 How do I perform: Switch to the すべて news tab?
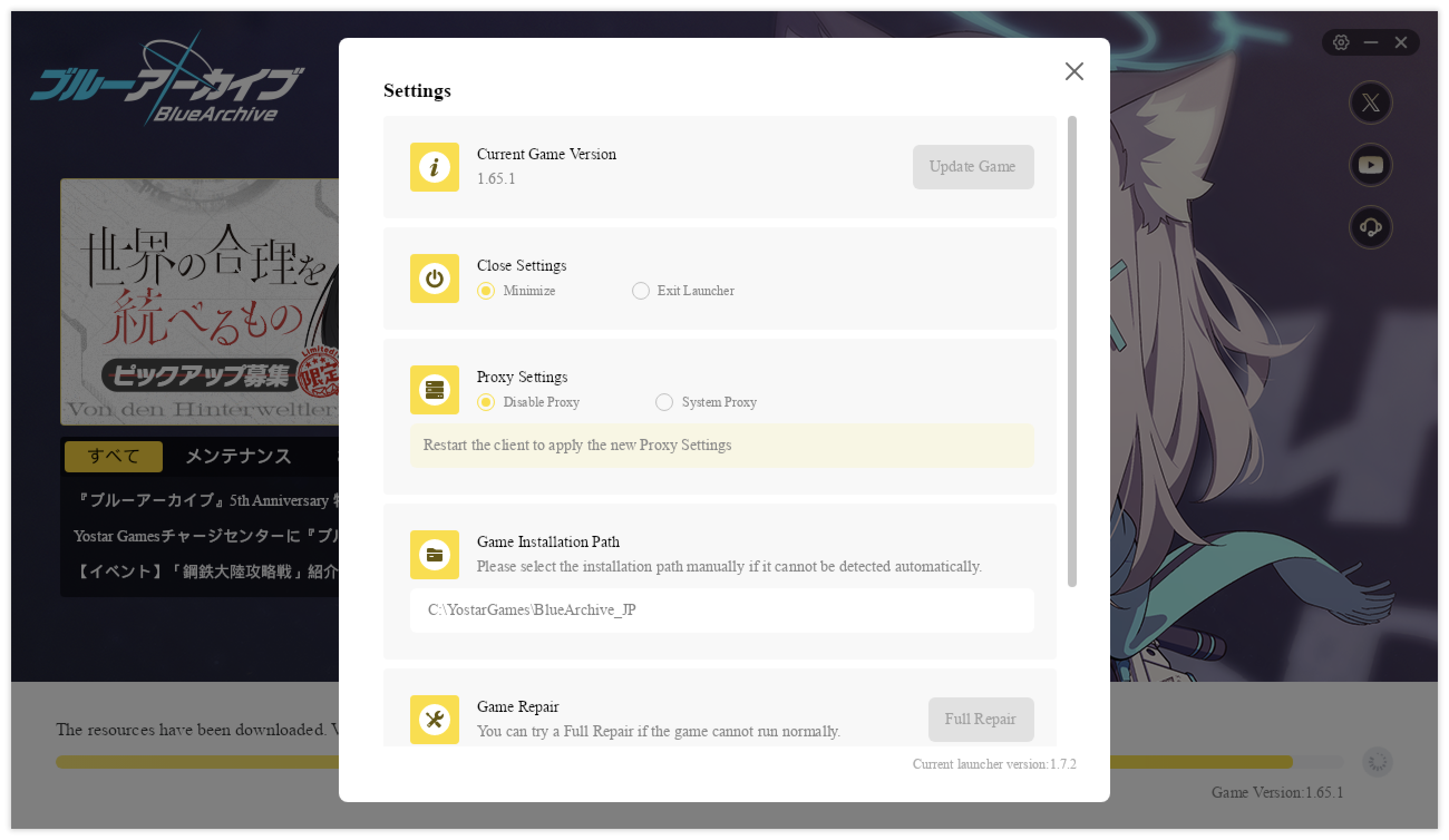tap(113, 457)
